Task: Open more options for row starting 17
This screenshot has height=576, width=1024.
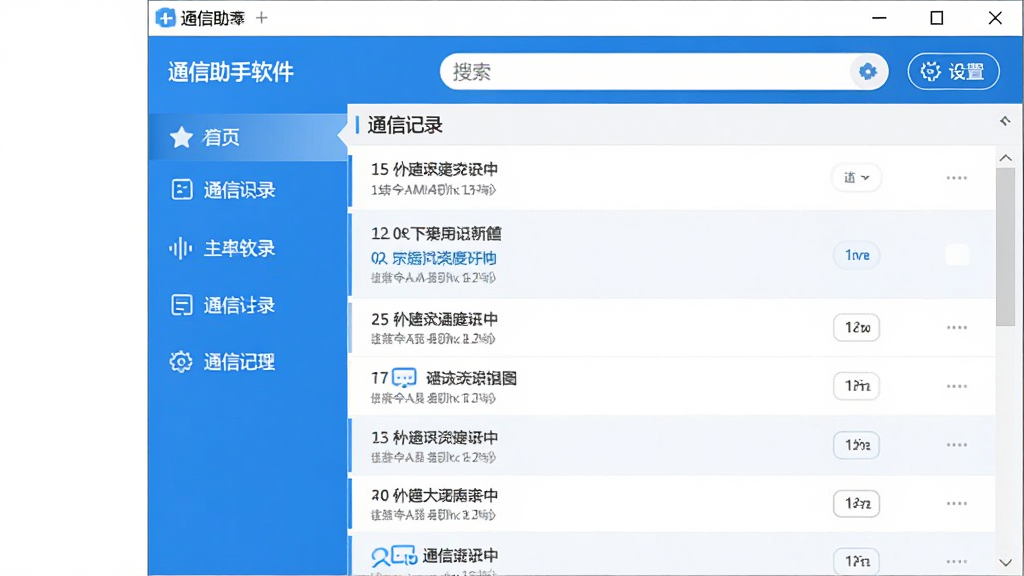Action: coord(957,386)
